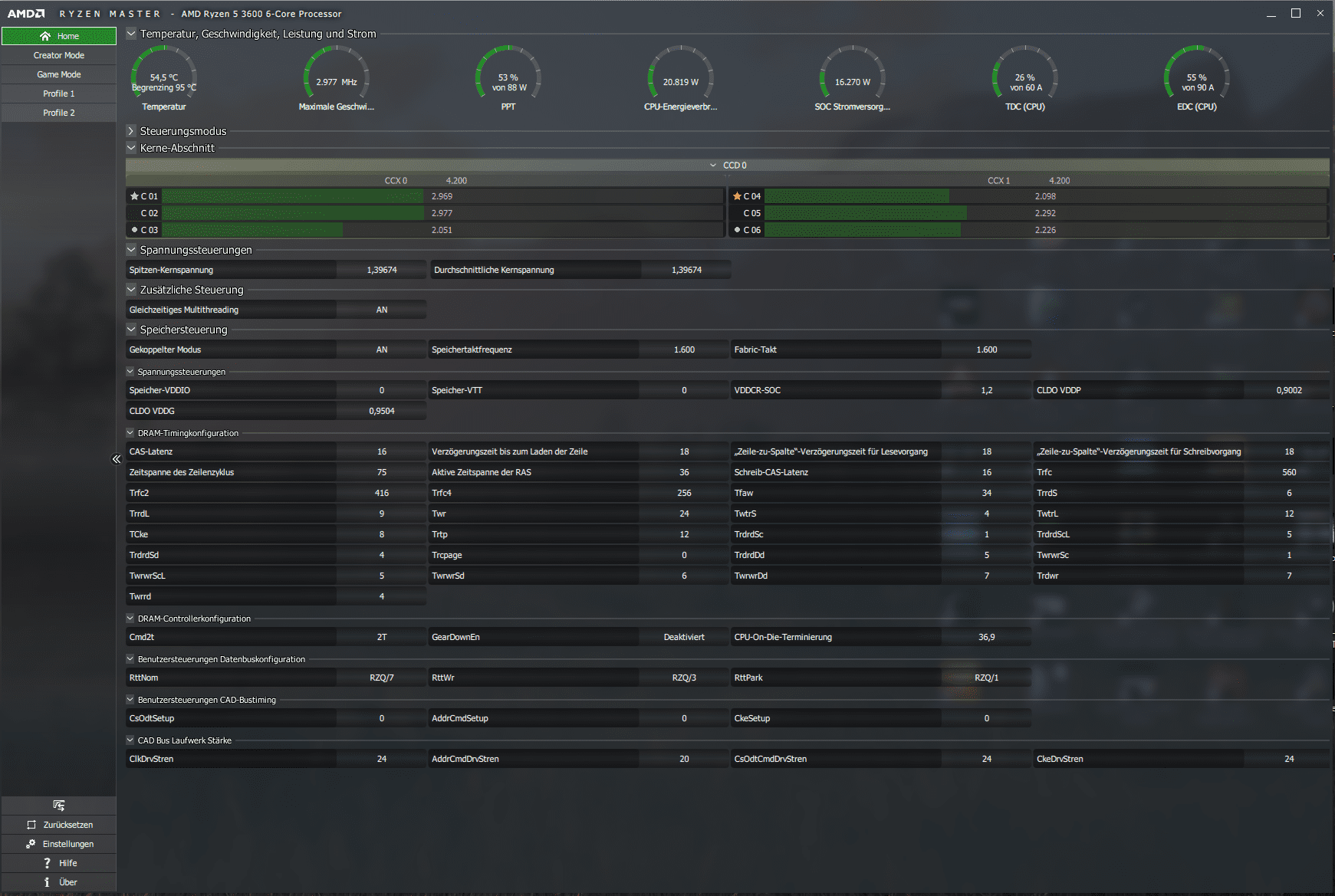
Task: Open Profile 1
Action: pos(59,94)
